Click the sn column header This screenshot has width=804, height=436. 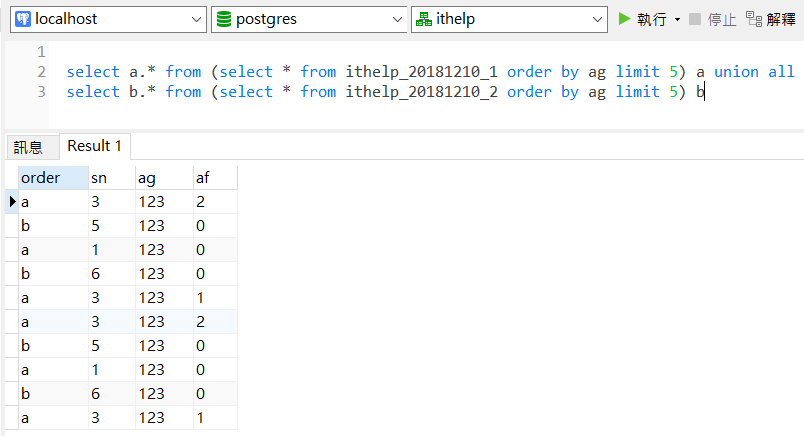112,178
